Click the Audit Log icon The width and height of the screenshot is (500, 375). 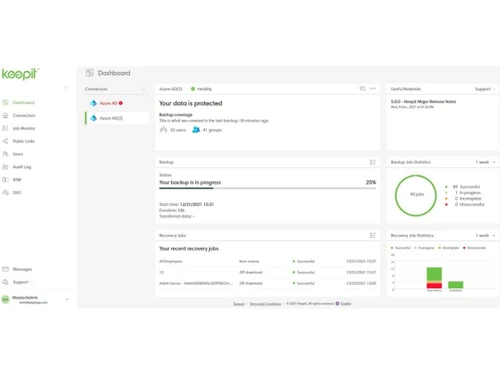pos(5,167)
